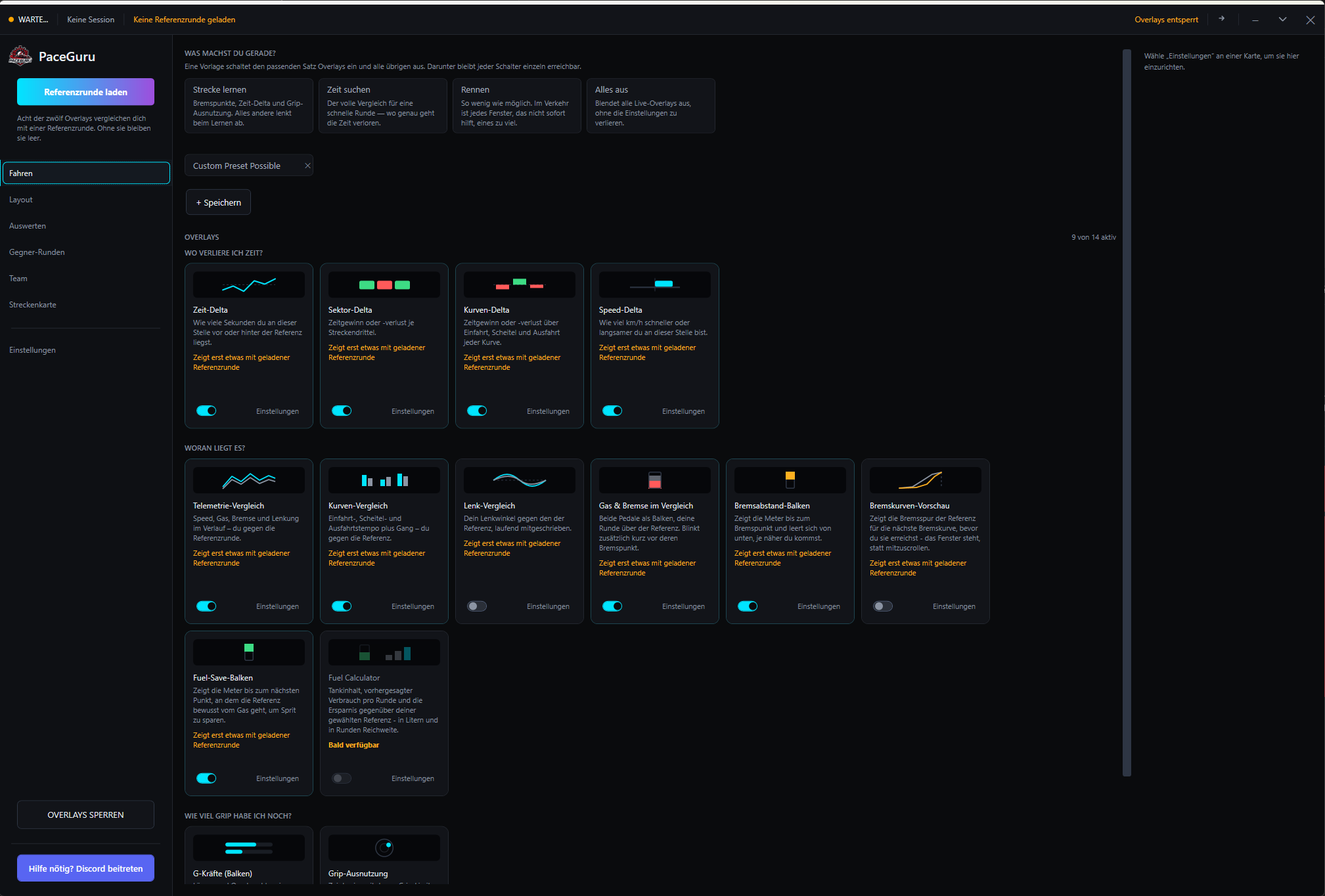
Task: Enable the Bremskurven-Vorschau overlay toggle
Action: pos(883,606)
